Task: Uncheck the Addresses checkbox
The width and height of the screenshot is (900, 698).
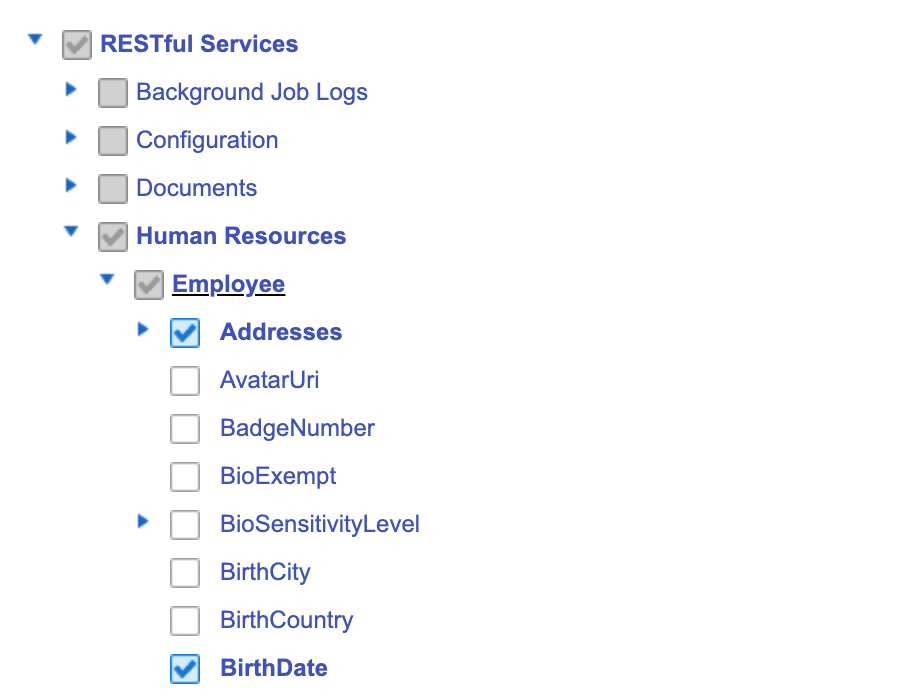Action: point(185,333)
